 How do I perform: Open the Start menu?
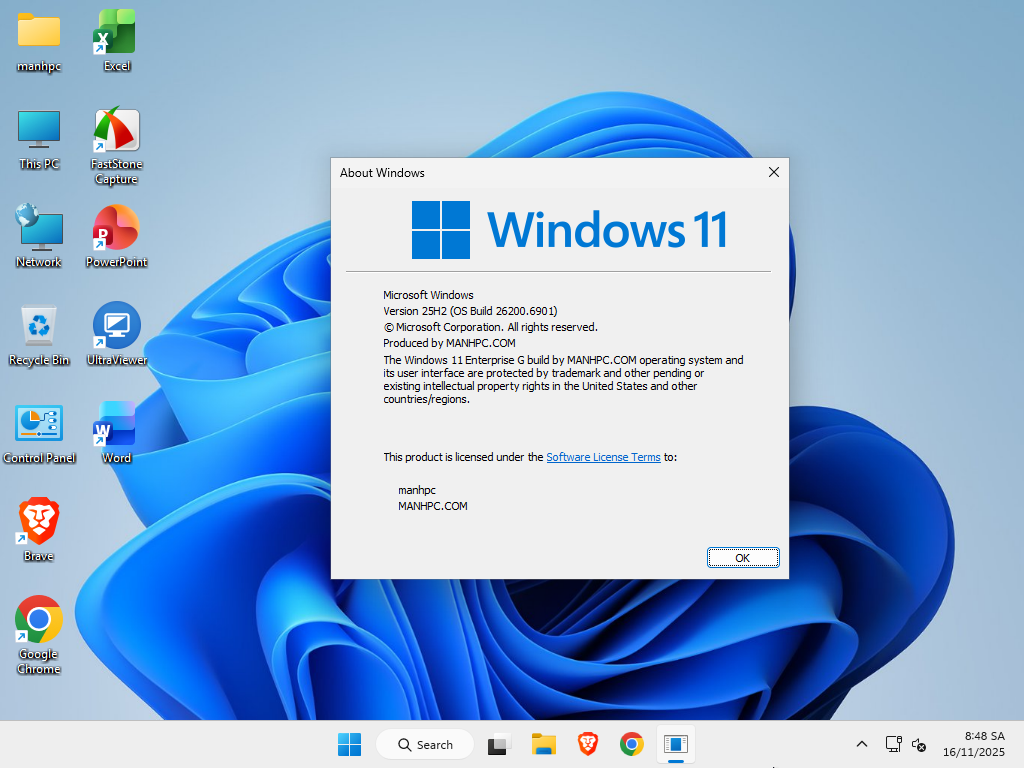click(348, 744)
